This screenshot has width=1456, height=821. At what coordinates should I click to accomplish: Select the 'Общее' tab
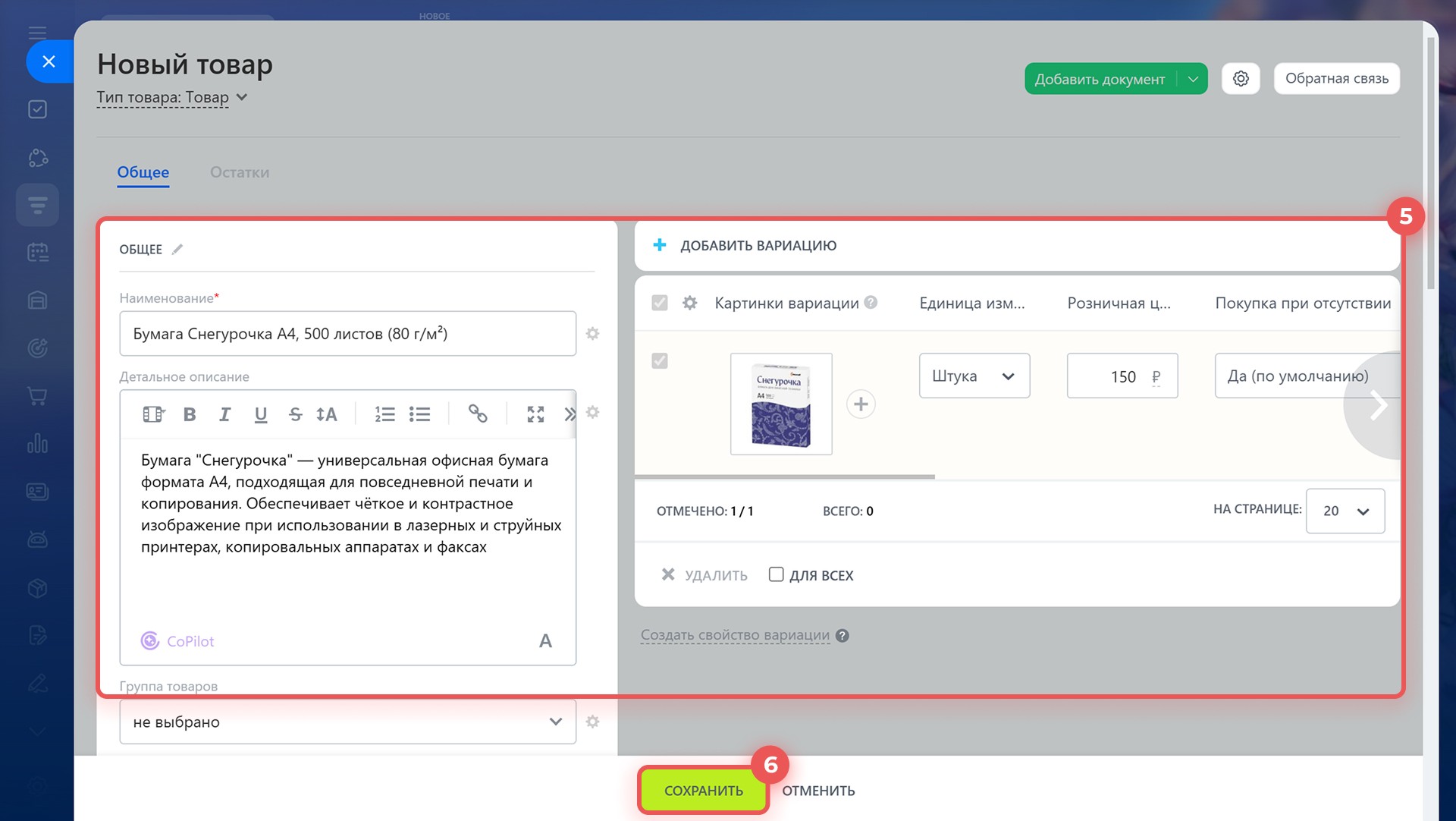click(143, 172)
